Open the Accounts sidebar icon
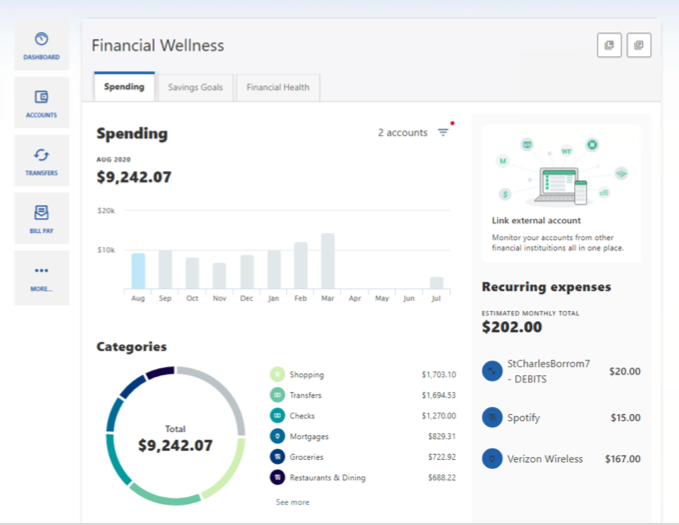The image size is (679, 525). (x=41, y=103)
